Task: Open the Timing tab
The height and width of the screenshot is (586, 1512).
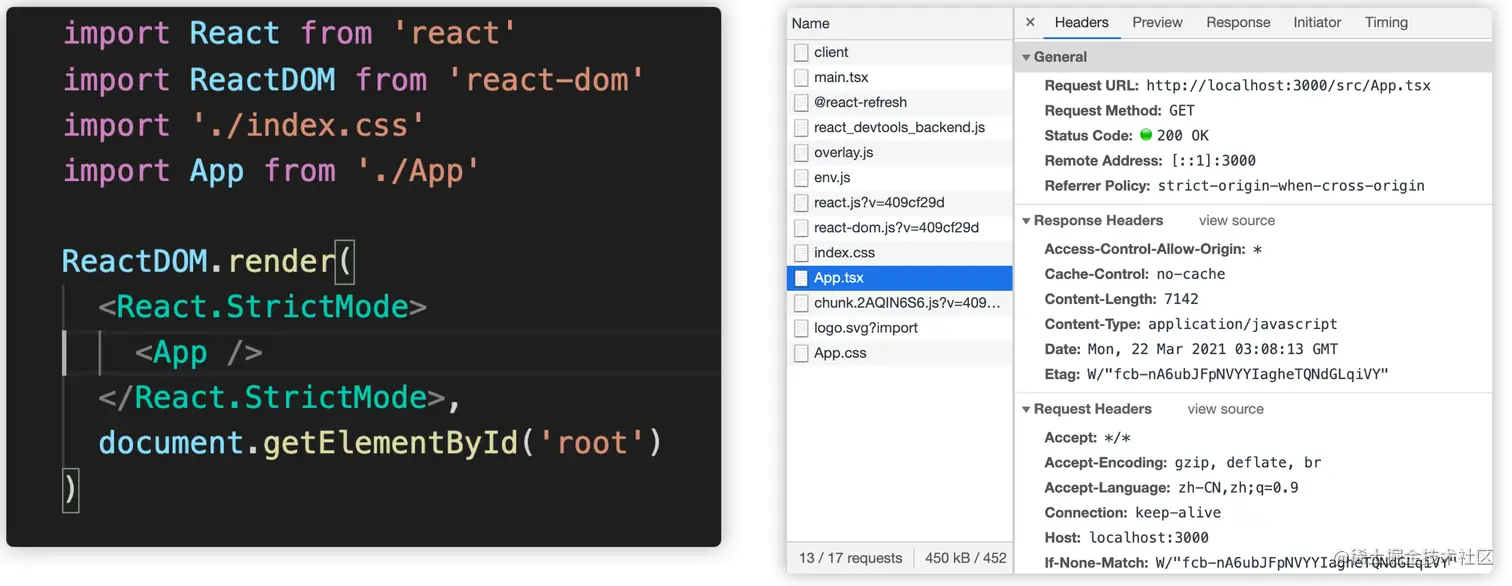Action: 1386,22
